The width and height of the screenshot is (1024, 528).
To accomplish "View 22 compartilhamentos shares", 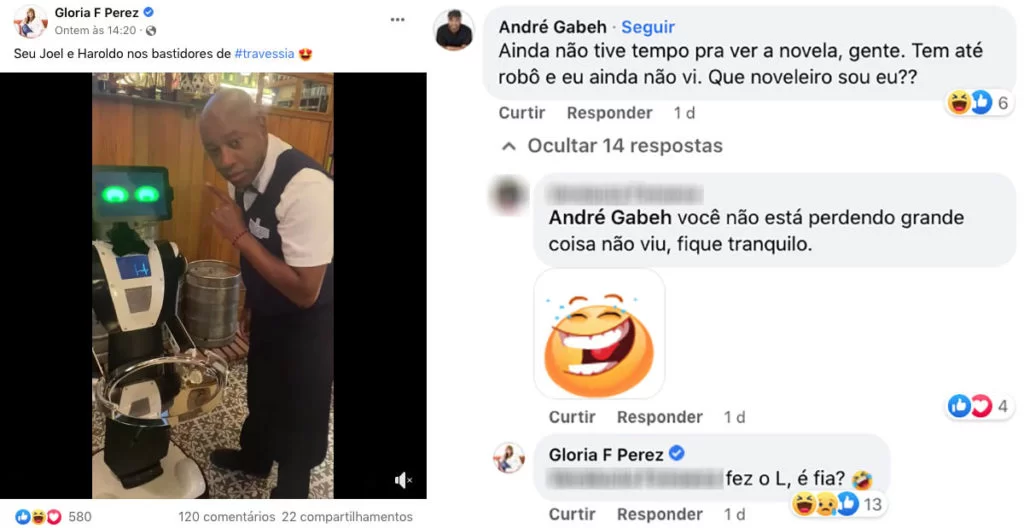I will pyautogui.click(x=347, y=517).
